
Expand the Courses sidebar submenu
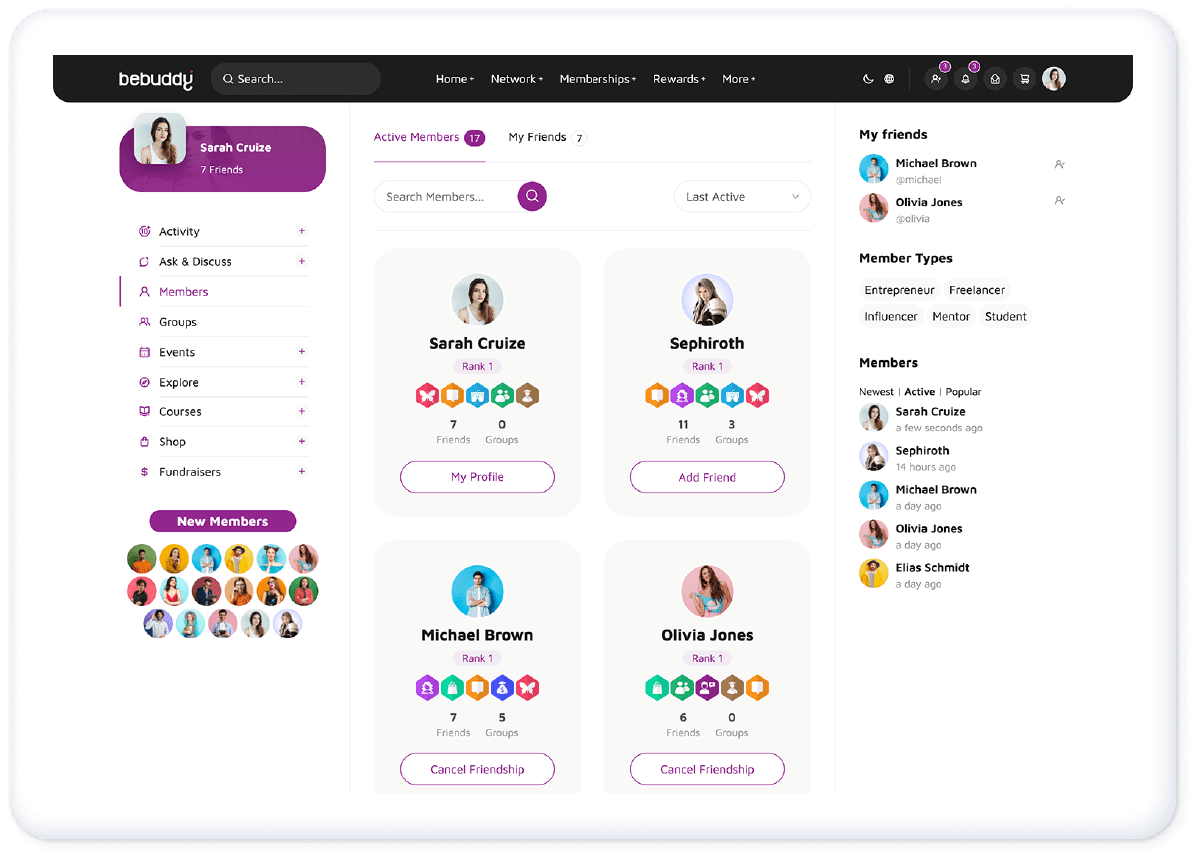coord(302,411)
